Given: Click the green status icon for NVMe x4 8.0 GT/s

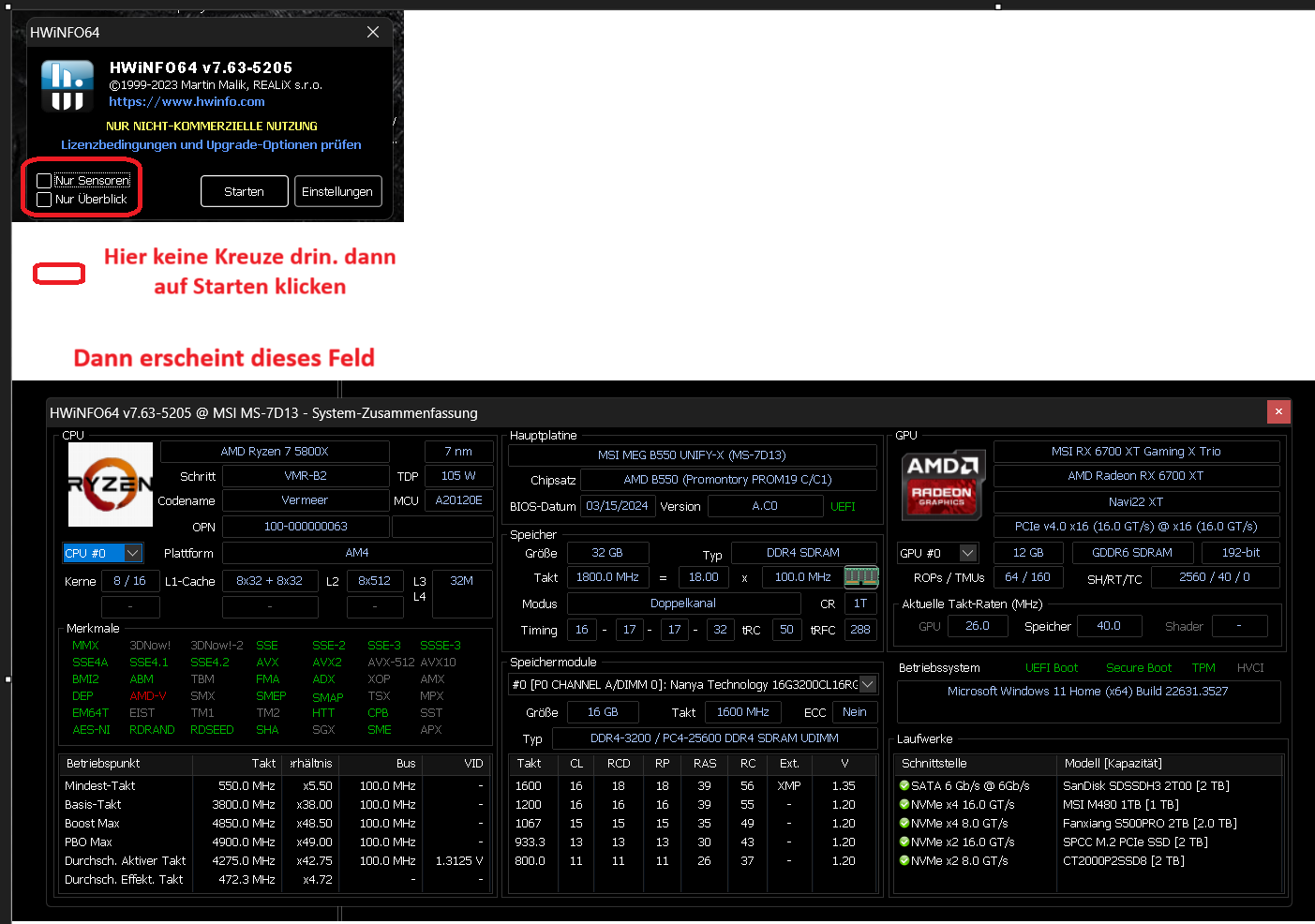Looking at the screenshot, I should (x=904, y=823).
